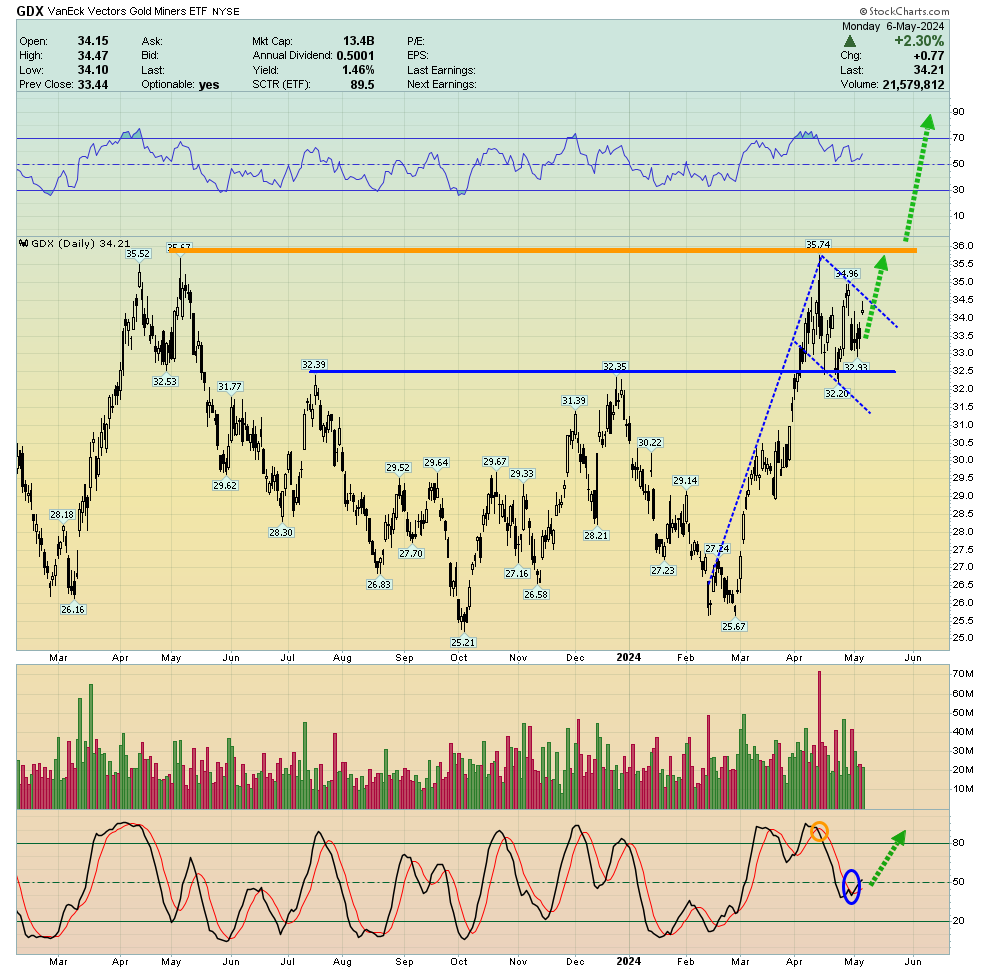Select the 29.14 price label
Viewport: 990px width, 970px height.
coord(685,481)
